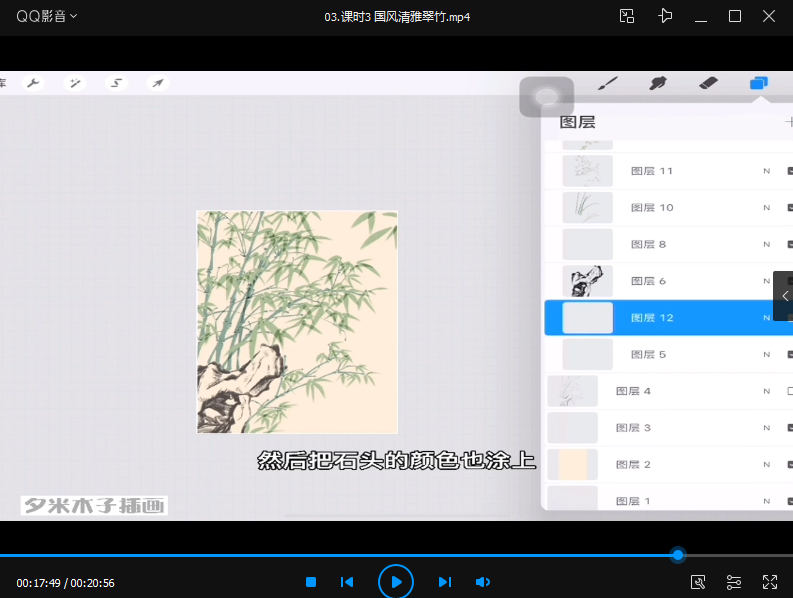The height and width of the screenshot is (598, 793).
Task: Open the magic wand adjustments tool
Action: (75, 83)
